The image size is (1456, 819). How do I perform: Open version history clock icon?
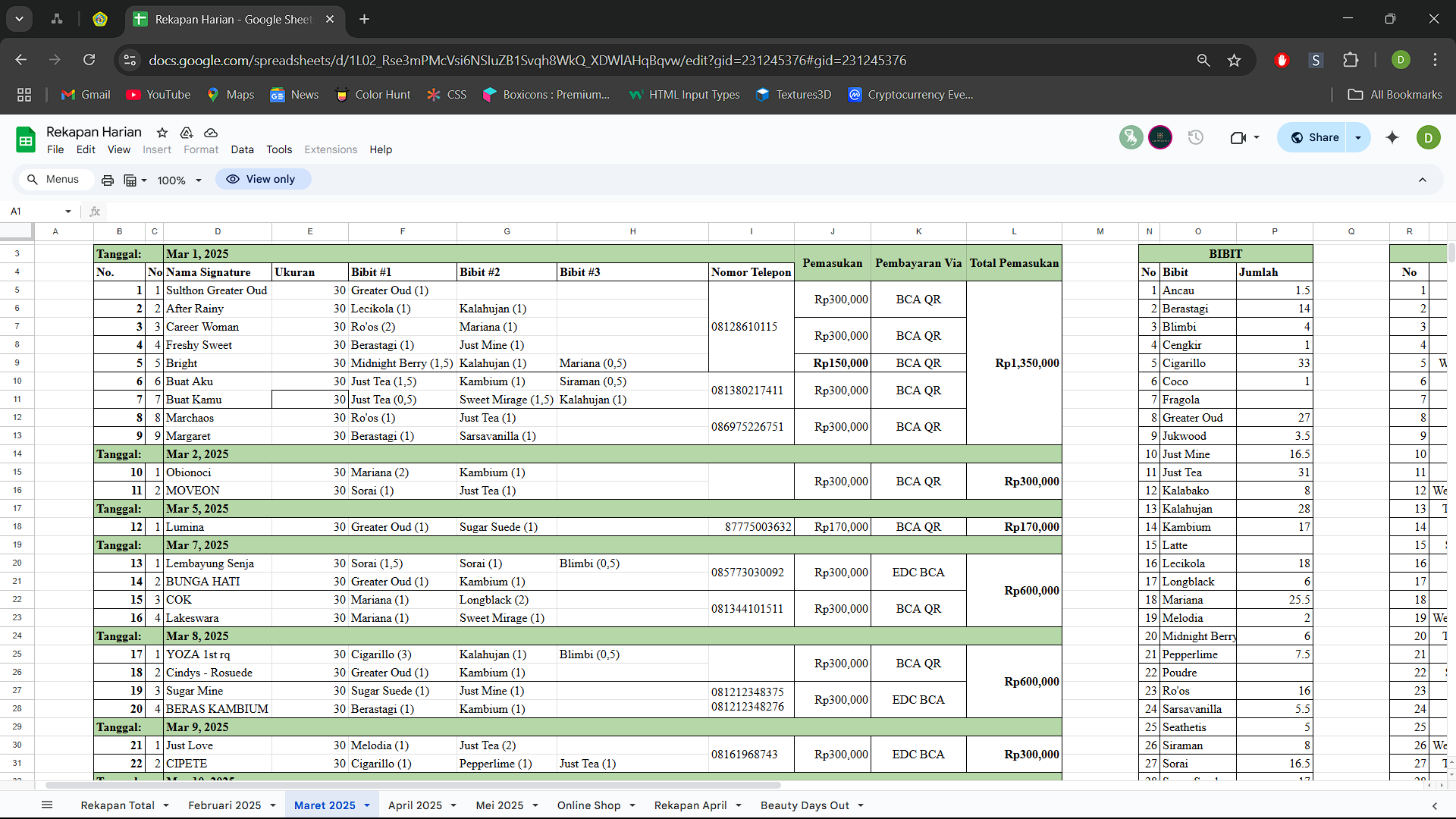(x=1196, y=137)
